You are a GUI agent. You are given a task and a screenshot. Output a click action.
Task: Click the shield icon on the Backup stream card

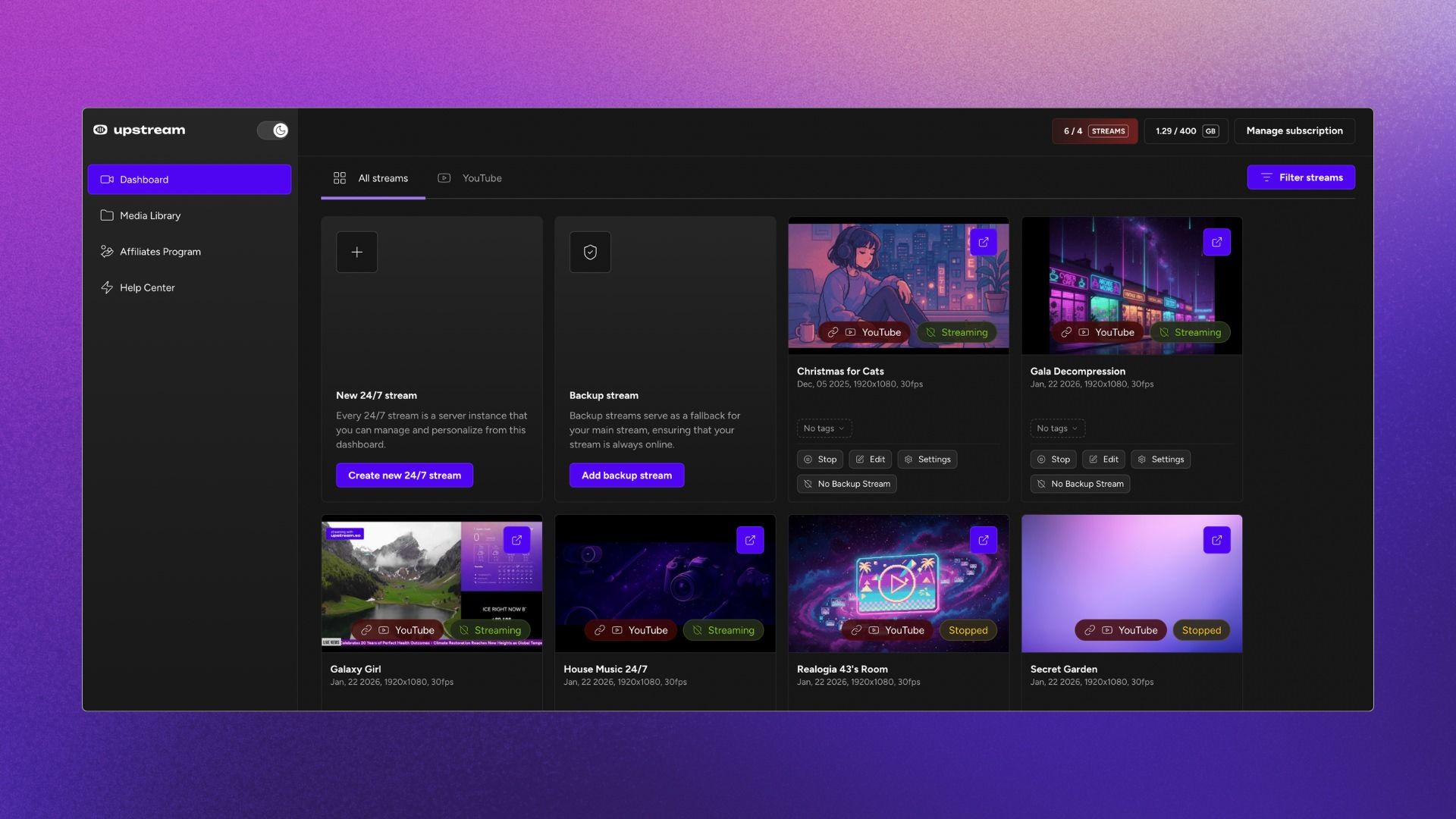(x=589, y=252)
